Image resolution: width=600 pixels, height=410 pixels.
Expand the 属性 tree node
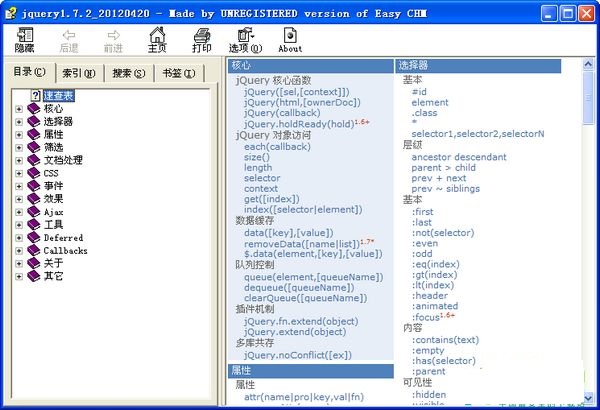(19, 135)
